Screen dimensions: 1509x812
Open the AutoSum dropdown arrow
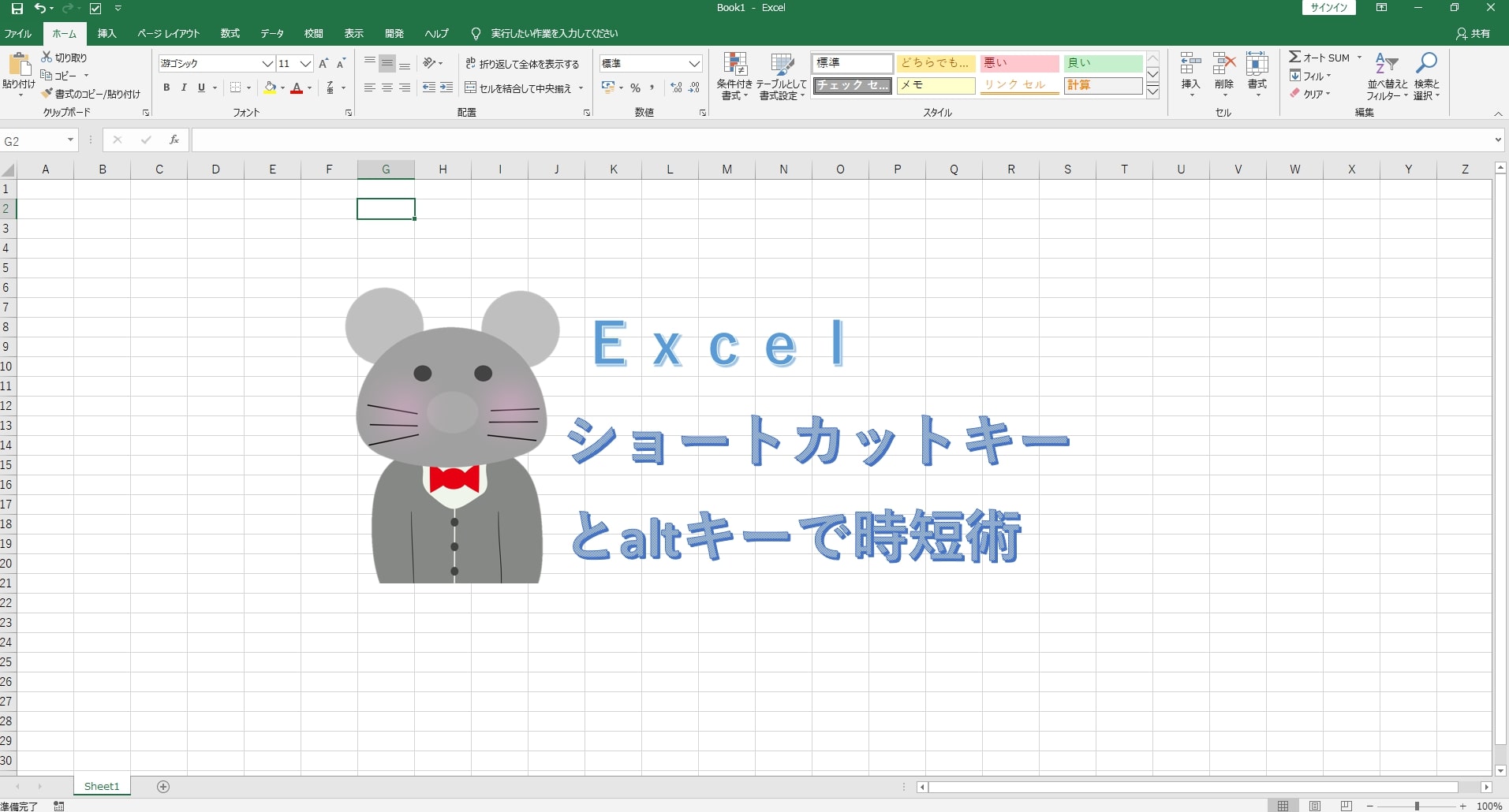[1359, 58]
